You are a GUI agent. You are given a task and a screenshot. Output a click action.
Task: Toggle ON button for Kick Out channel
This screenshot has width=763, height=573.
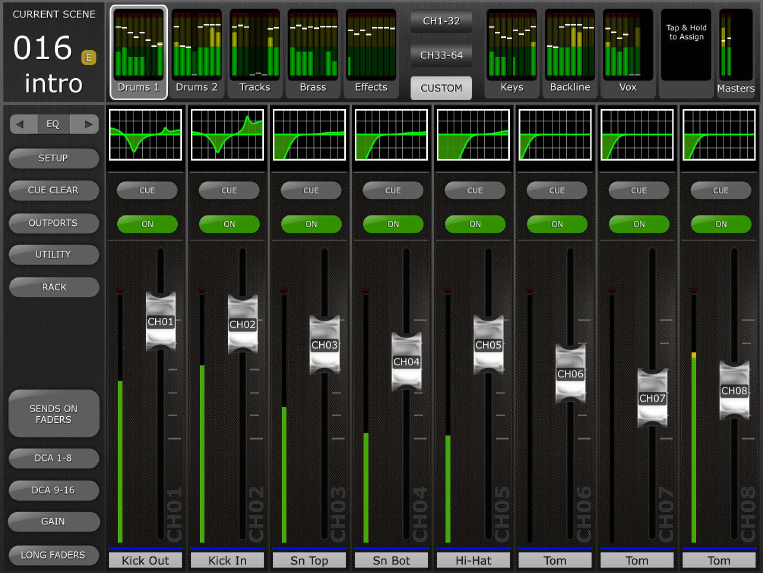[x=147, y=224]
